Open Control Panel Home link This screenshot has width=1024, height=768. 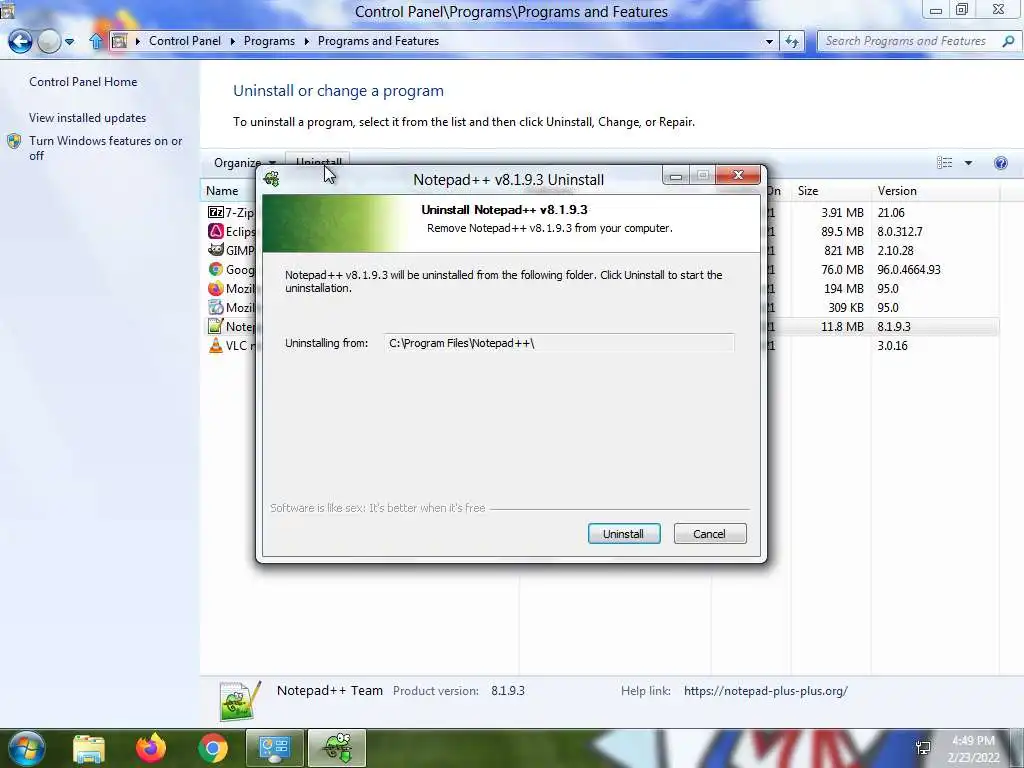coord(83,82)
